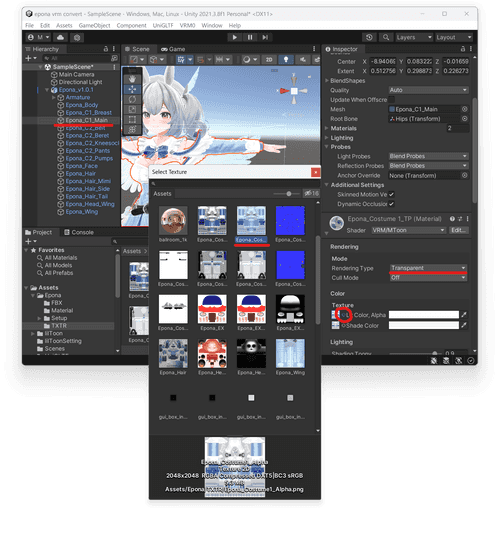Switch to the Game tab

(173, 49)
